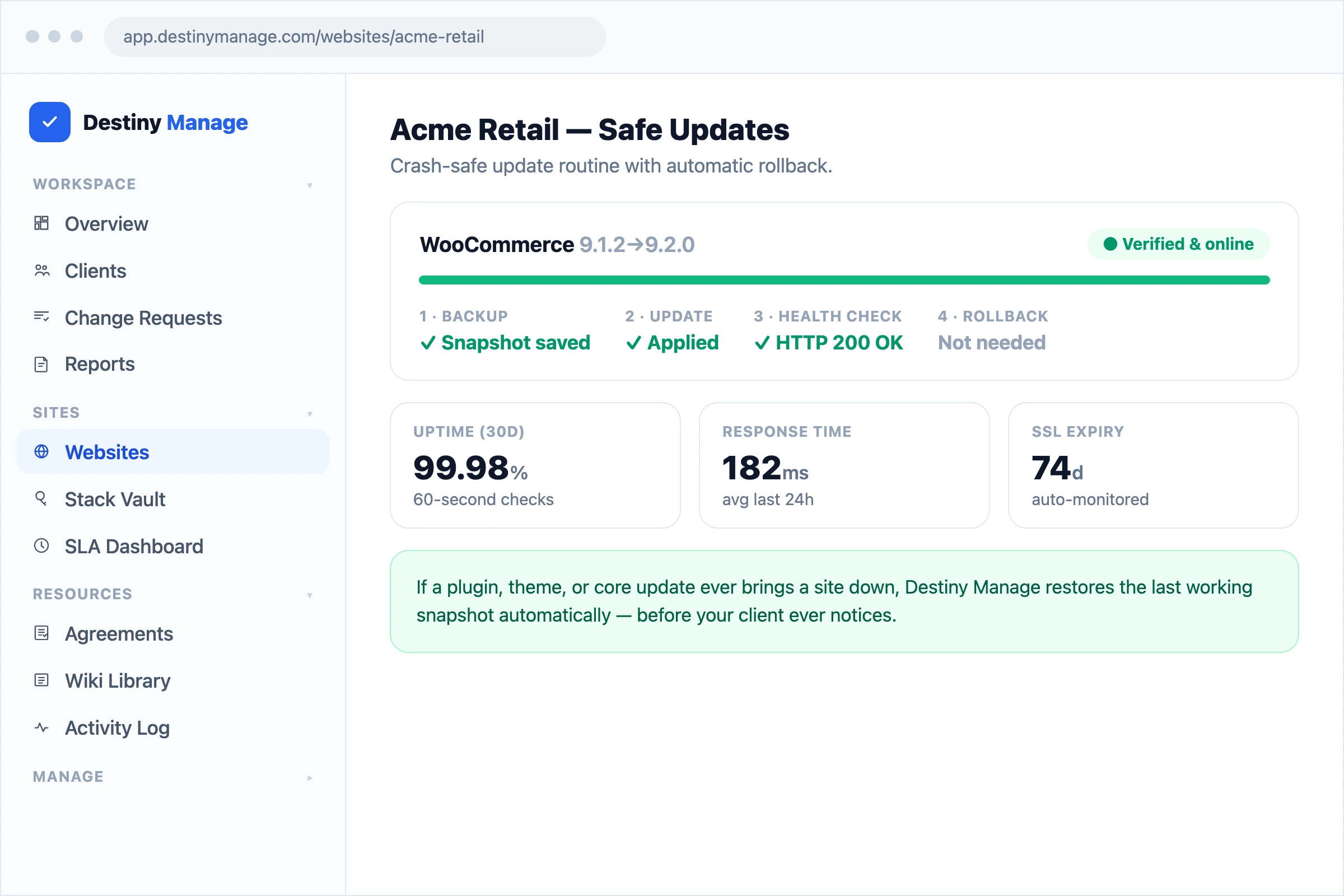
Task: Click the checkmark beside HTTP 200 OK
Action: point(762,343)
